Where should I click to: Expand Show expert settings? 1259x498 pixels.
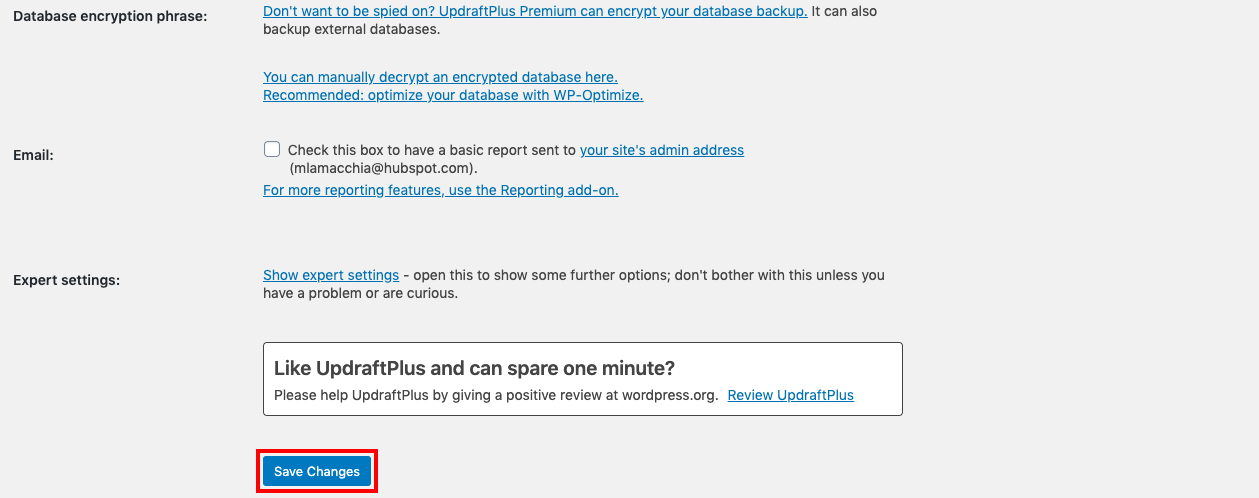(330, 275)
